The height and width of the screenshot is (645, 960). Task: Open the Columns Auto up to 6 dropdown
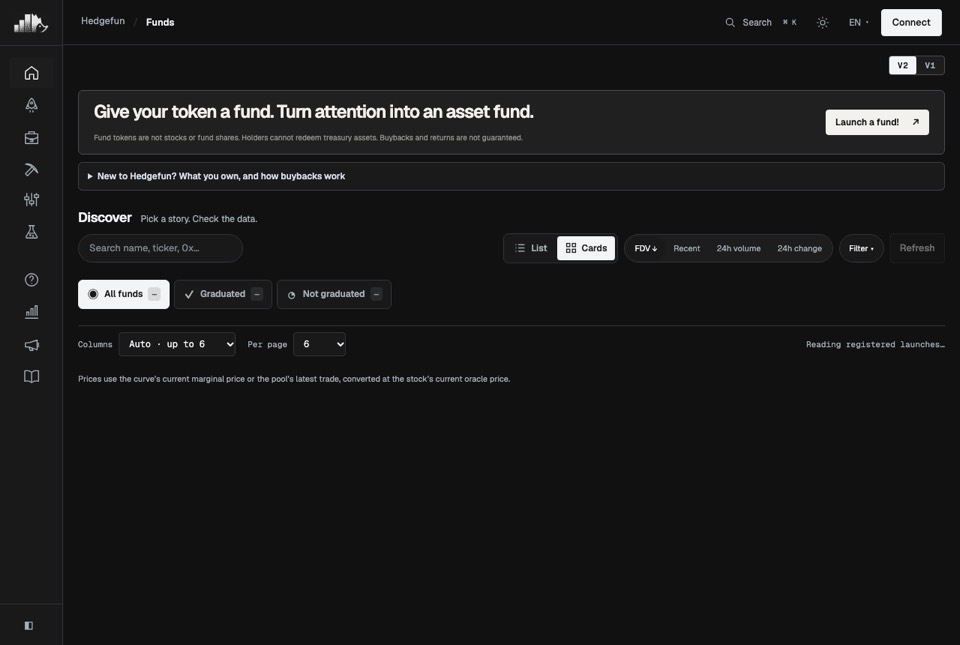tap(177, 344)
